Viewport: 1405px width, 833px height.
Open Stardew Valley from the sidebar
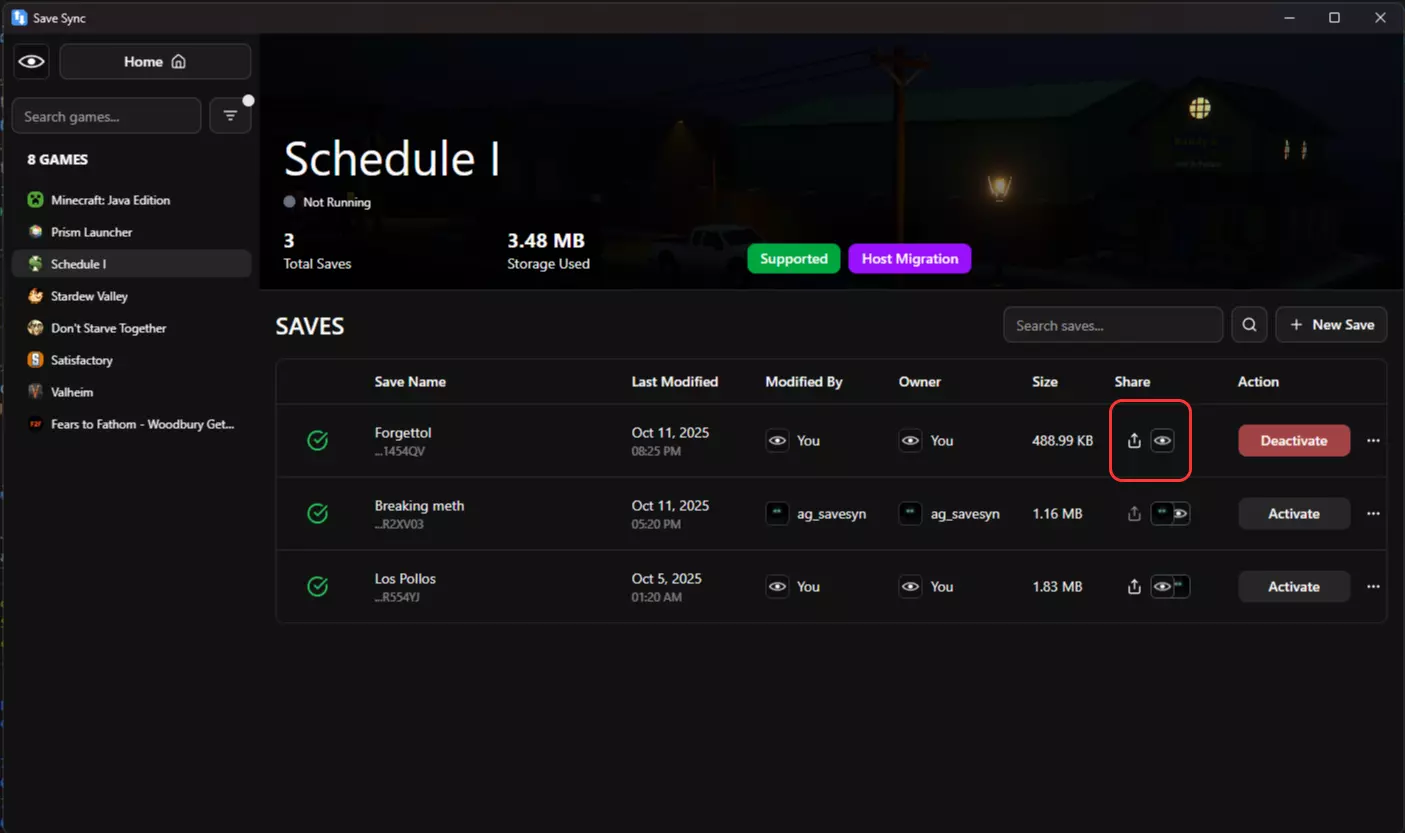pos(131,296)
